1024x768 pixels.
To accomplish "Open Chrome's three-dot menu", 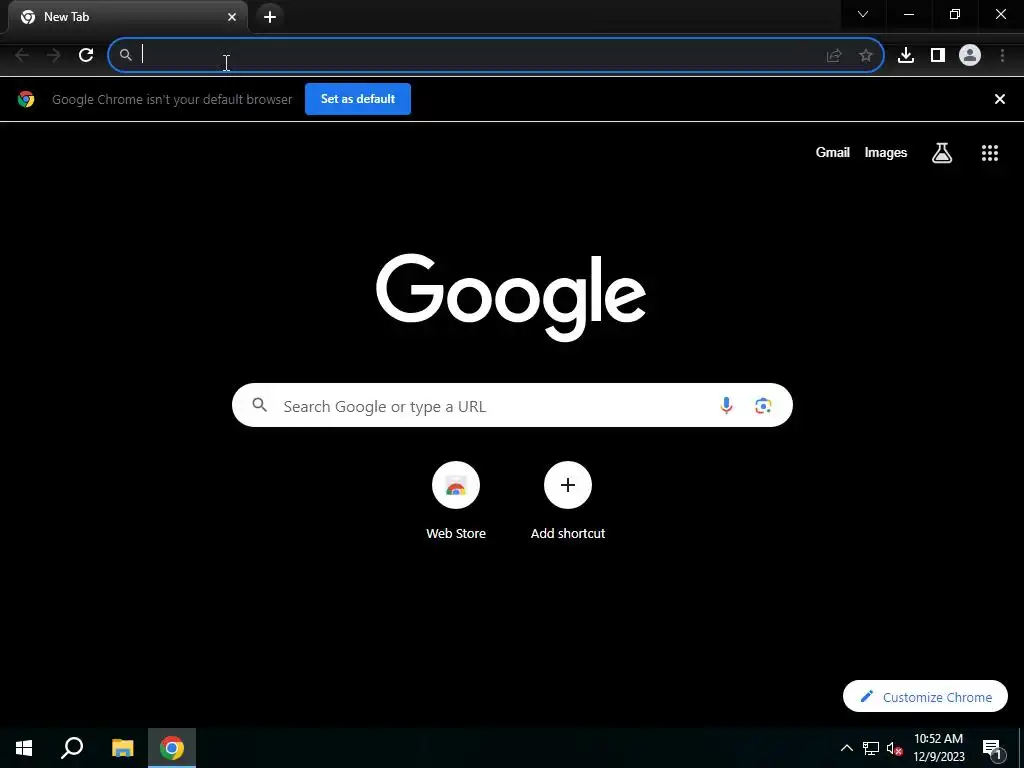I will click(1002, 56).
